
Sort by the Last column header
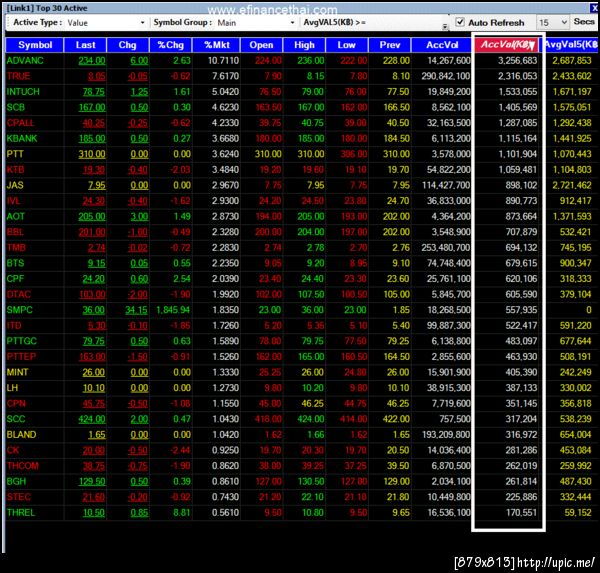click(x=85, y=45)
